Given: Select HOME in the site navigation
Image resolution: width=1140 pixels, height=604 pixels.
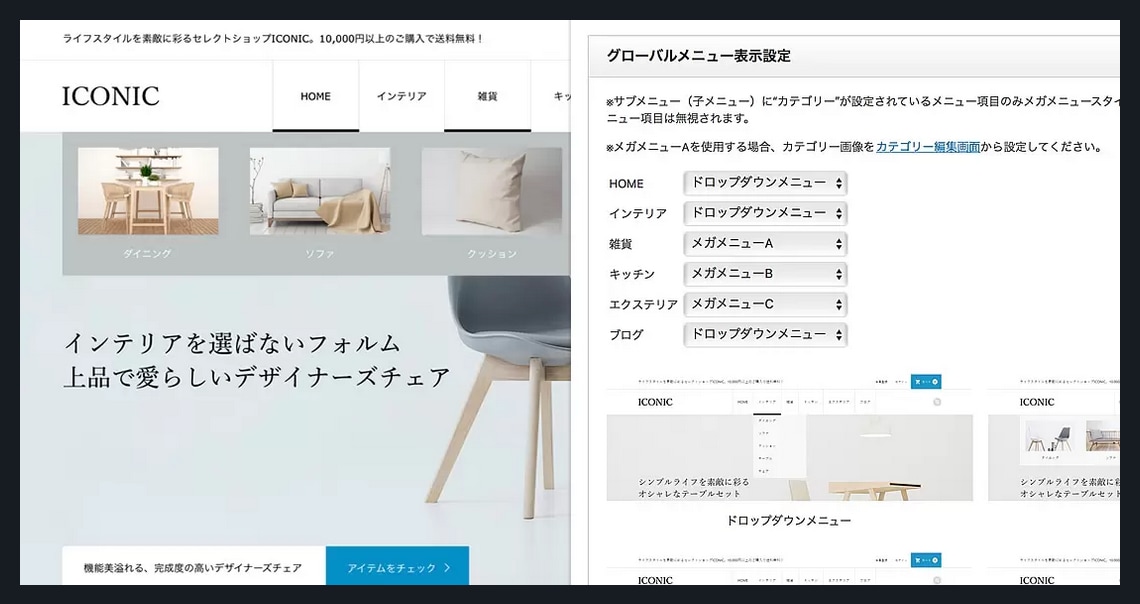Looking at the screenshot, I should point(316,96).
